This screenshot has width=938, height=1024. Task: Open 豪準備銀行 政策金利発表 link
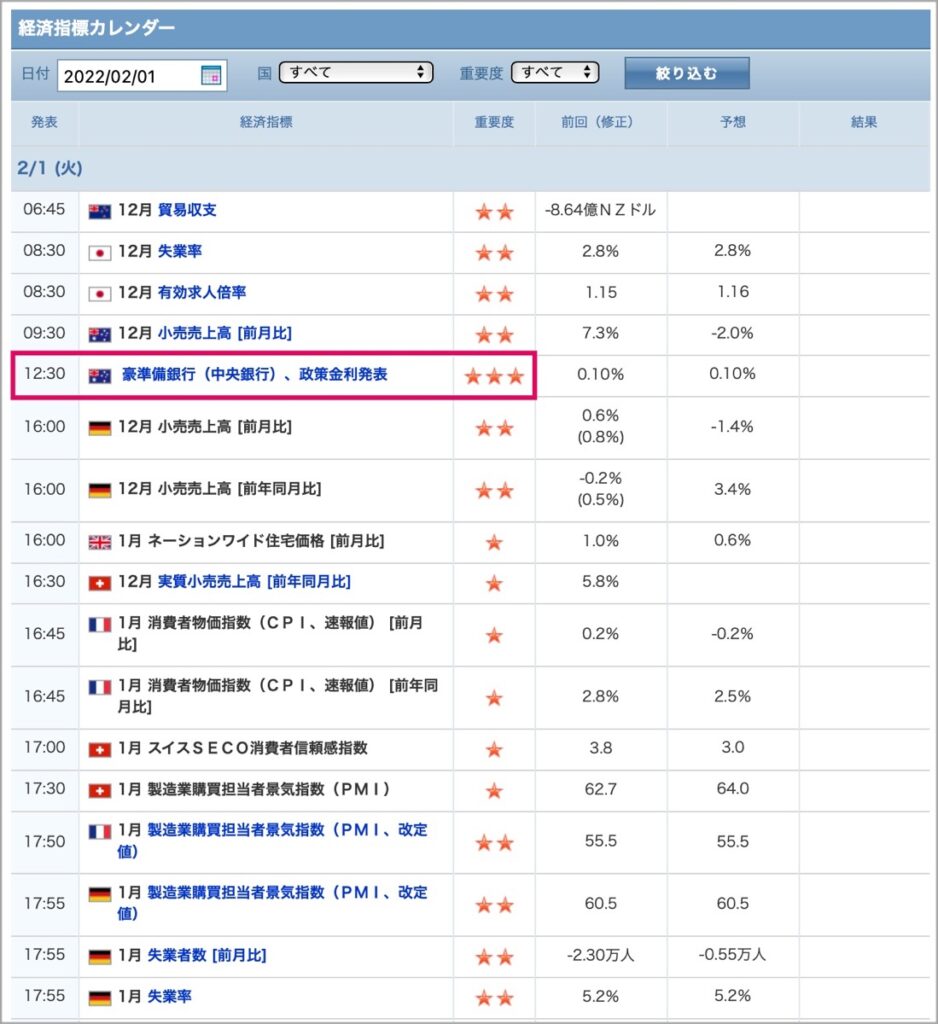tap(254, 375)
